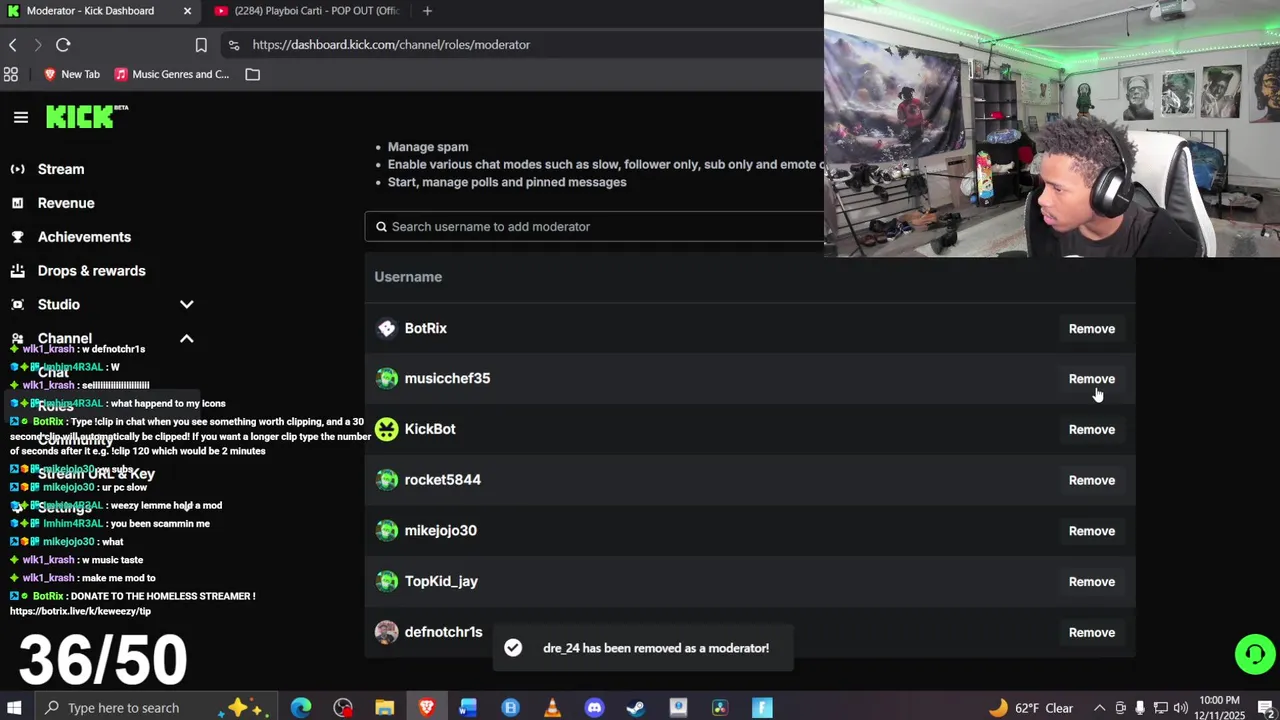Remove defnotchr1s as moderator
Screen dimensions: 1280x720
(x=1091, y=633)
